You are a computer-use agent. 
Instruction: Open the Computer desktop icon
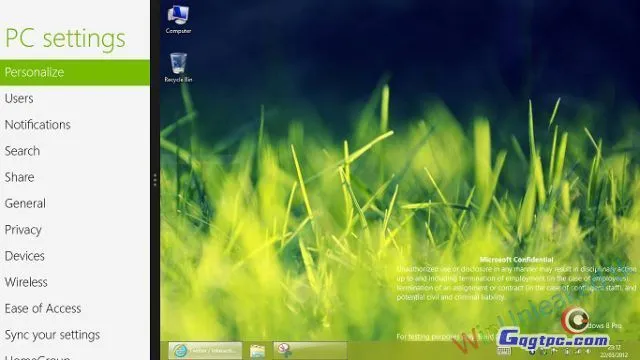pos(178,19)
